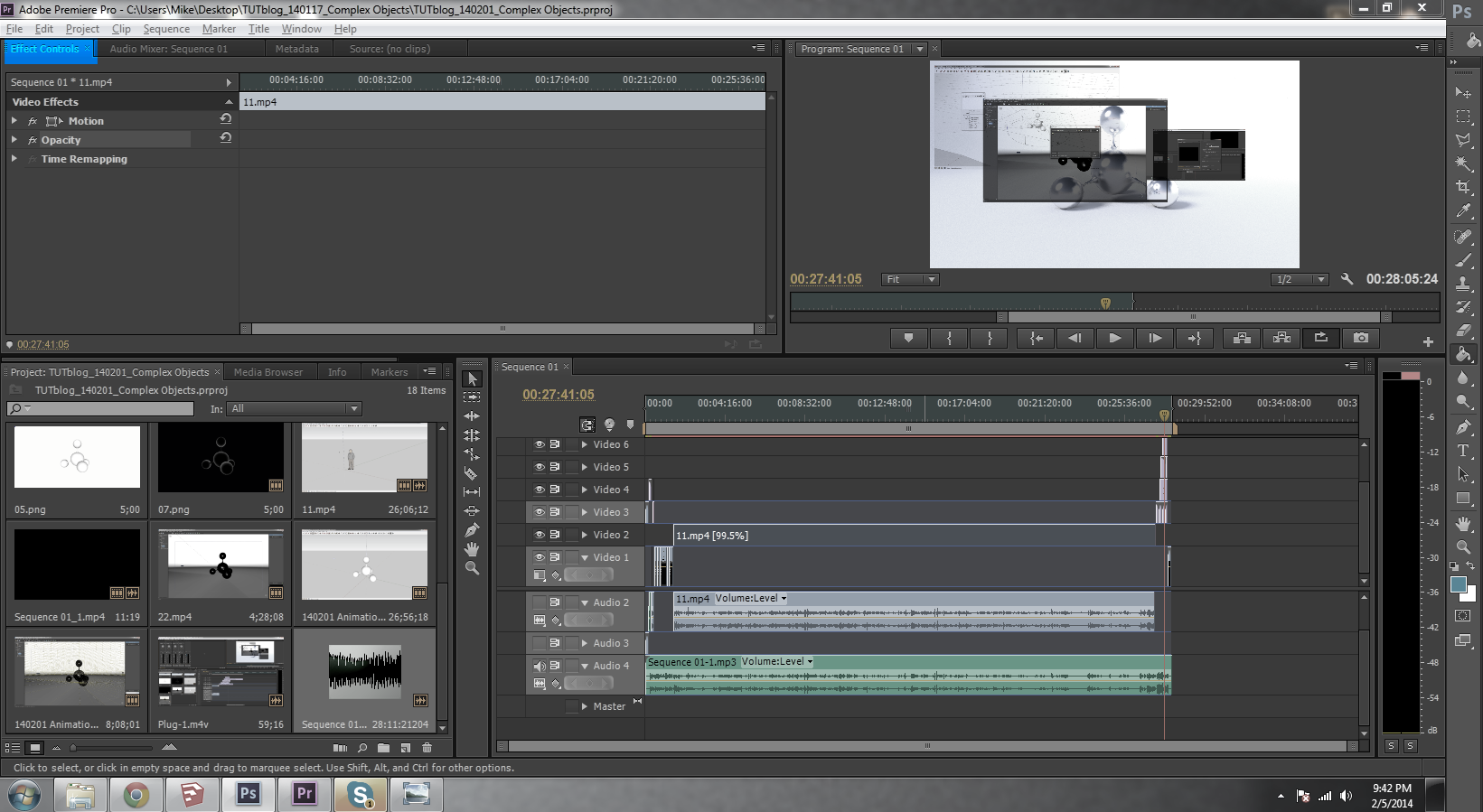Open the Sequence menu
Screen dimensions: 1483x812
pos(166,29)
